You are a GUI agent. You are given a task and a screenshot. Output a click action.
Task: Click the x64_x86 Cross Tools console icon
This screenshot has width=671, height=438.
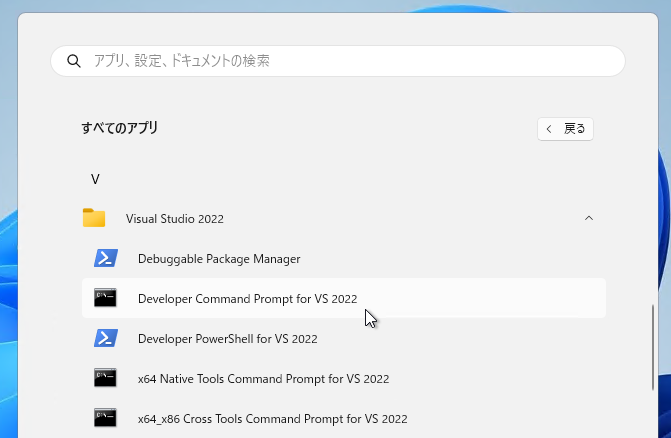[x=105, y=418]
